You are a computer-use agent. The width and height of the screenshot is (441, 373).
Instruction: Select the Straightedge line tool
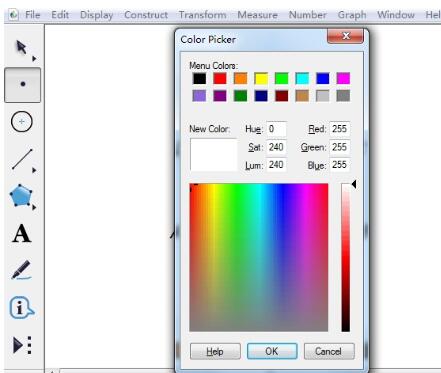22,159
